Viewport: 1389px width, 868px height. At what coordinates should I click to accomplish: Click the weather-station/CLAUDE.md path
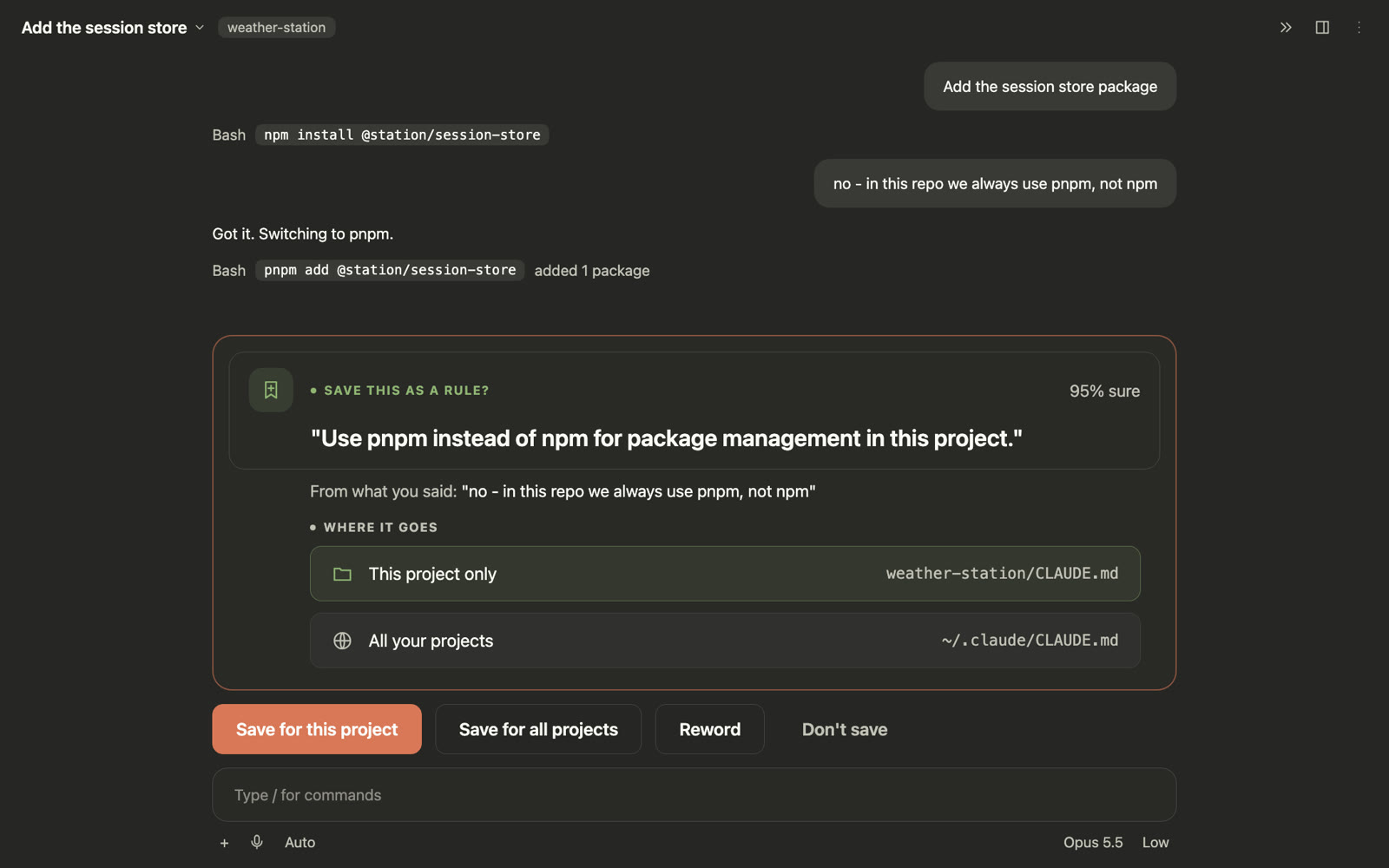click(x=1002, y=574)
